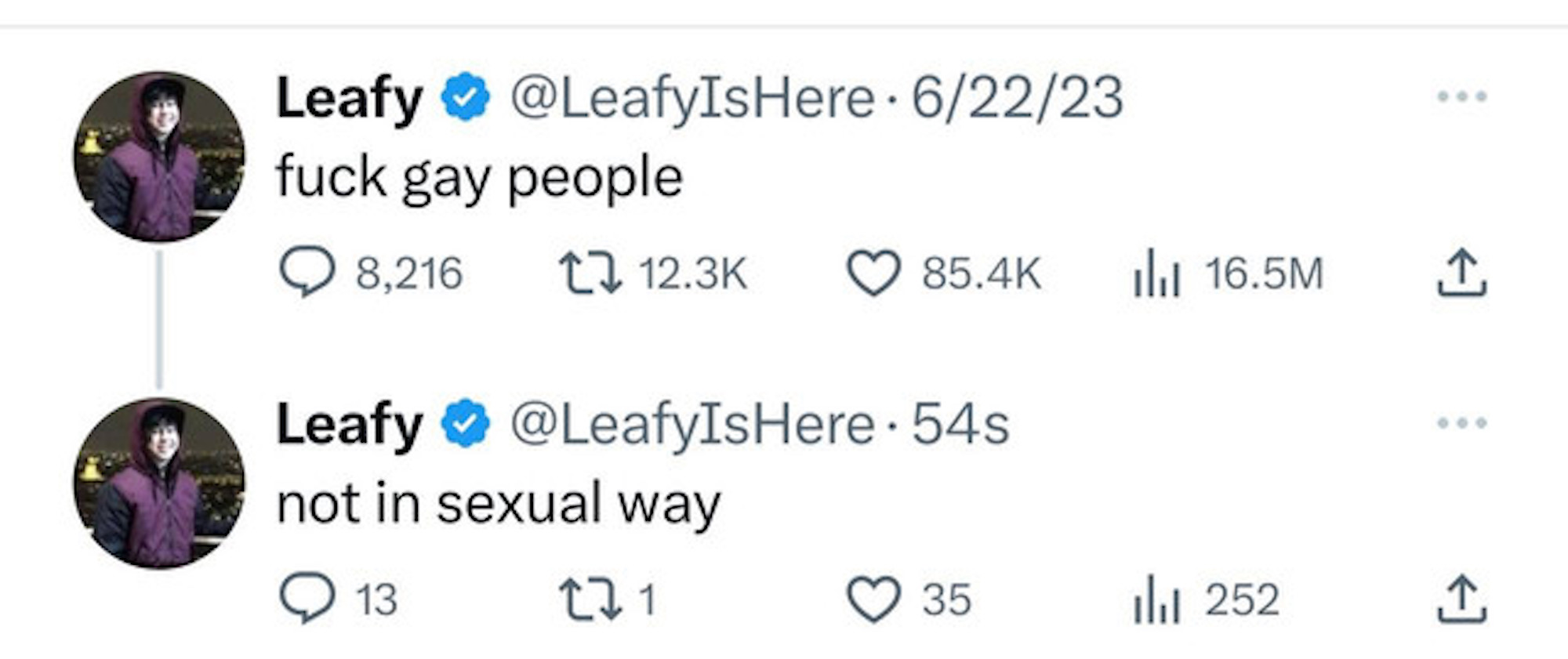The image size is (1568, 659).
Task: Click the verified badge on the first tweet
Action: coord(466,97)
